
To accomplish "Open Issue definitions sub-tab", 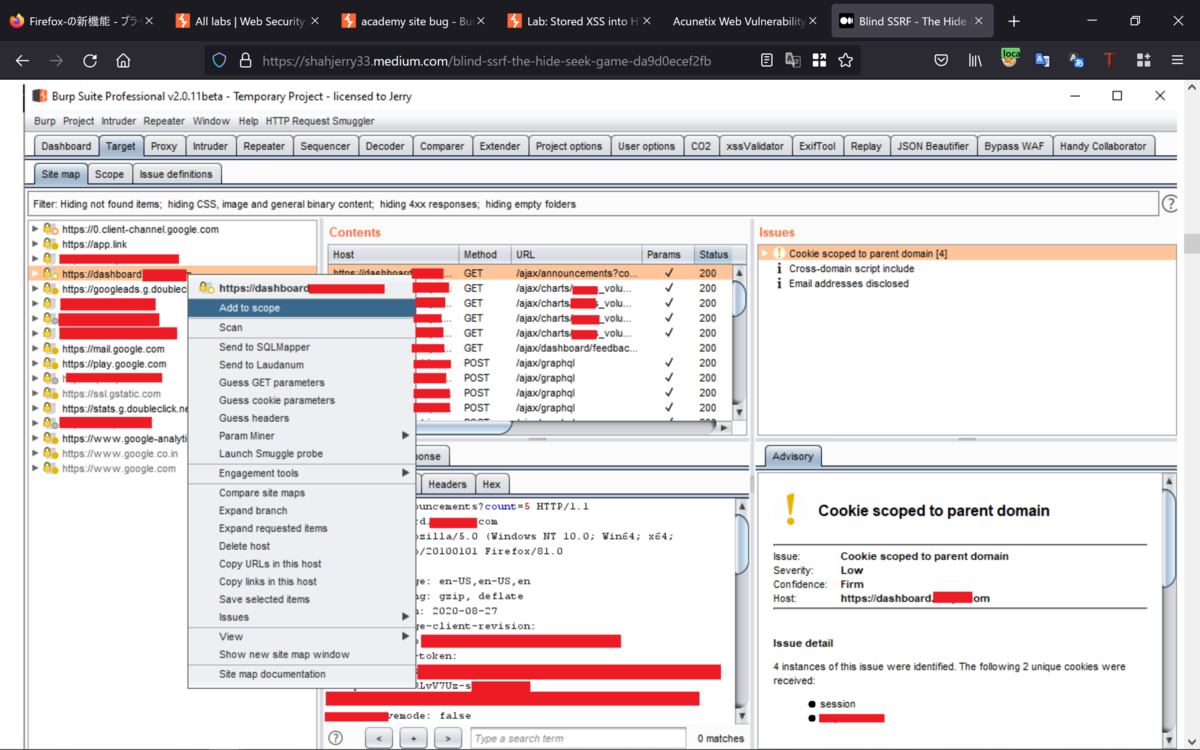I will 176,174.
